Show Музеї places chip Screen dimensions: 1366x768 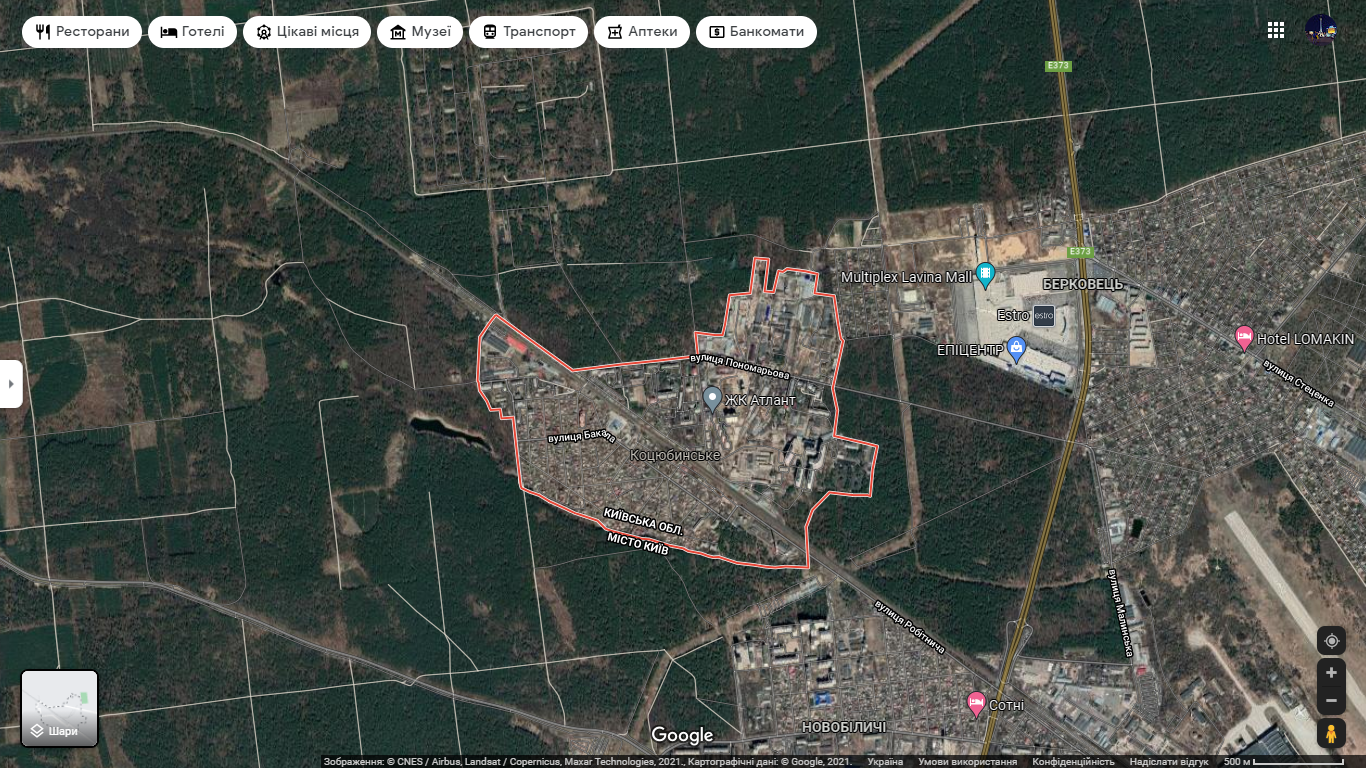(x=420, y=32)
